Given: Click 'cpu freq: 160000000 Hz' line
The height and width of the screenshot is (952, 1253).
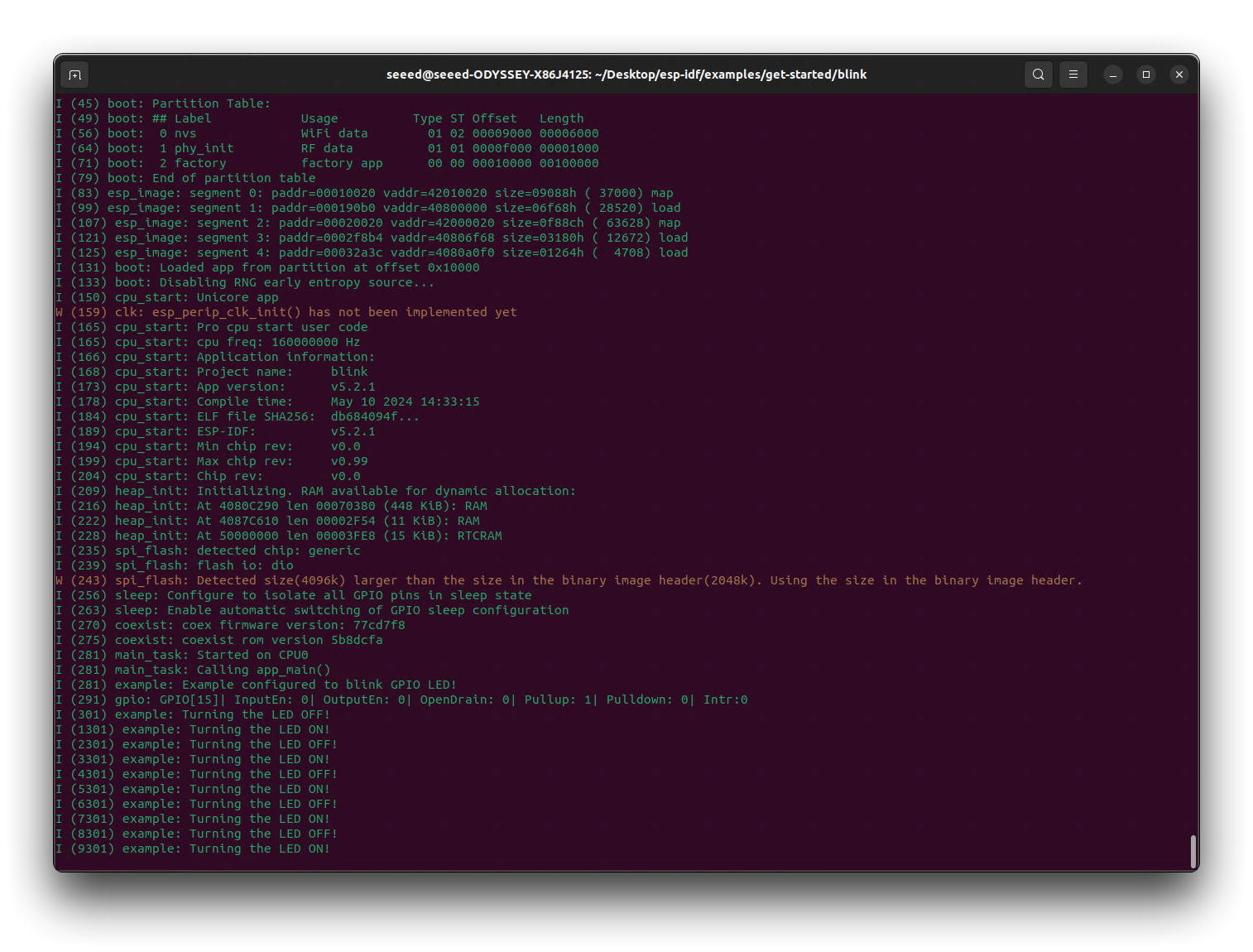Looking at the screenshot, I should [x=208, y=342].
